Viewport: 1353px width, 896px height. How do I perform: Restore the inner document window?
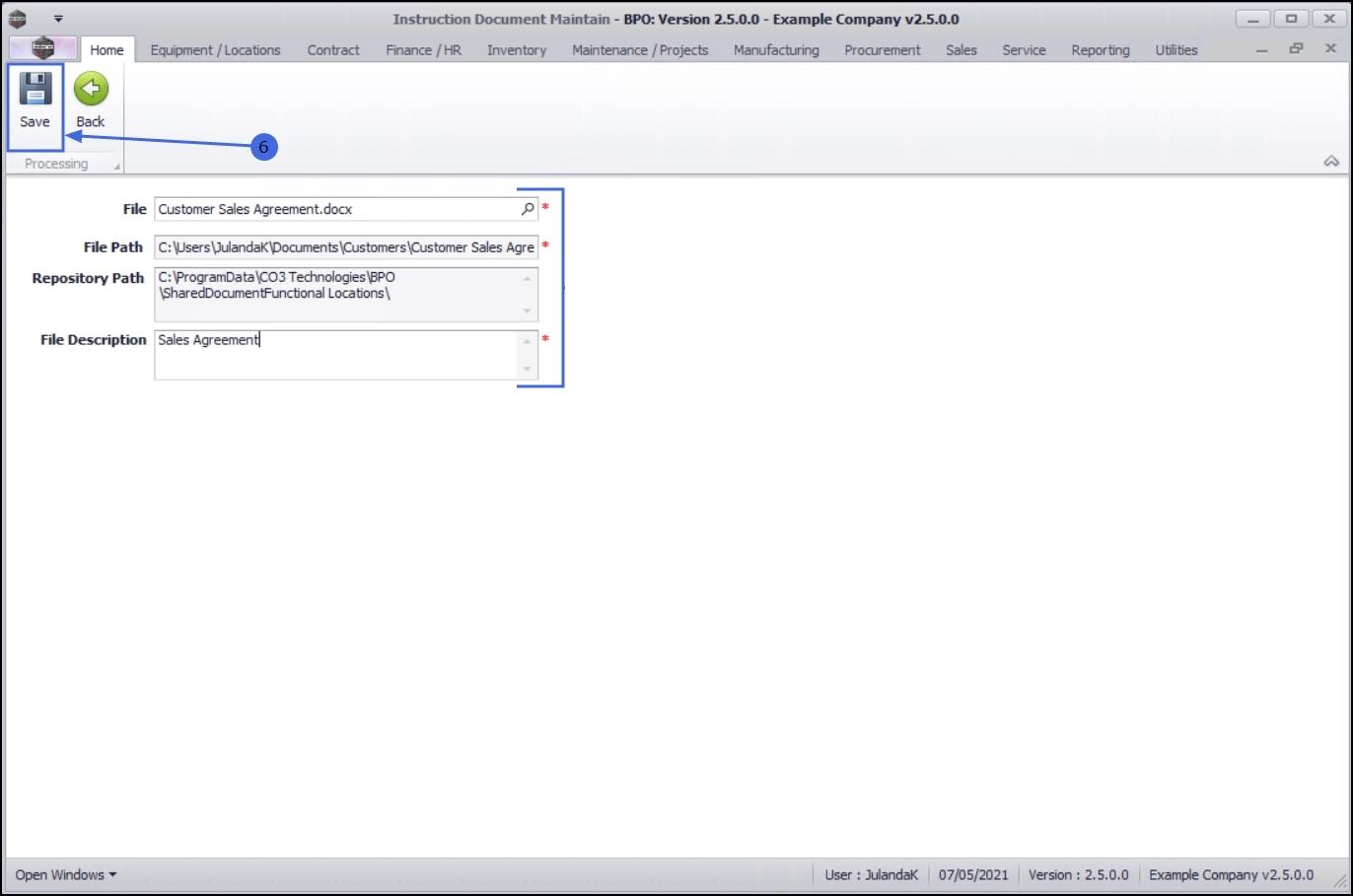click(1296, 48)
